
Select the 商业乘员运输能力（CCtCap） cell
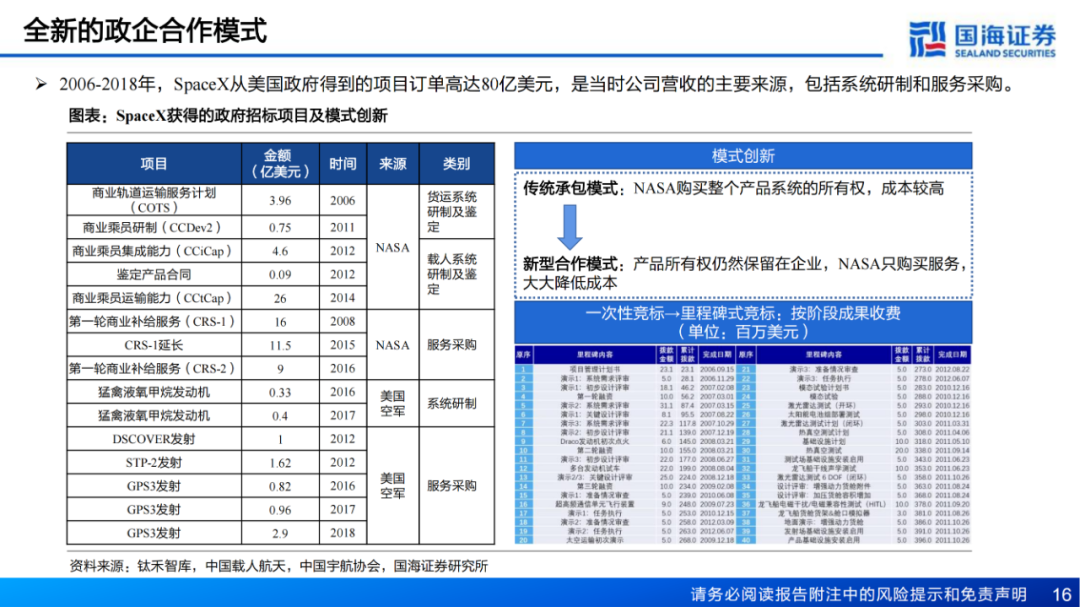pos(154,298)
